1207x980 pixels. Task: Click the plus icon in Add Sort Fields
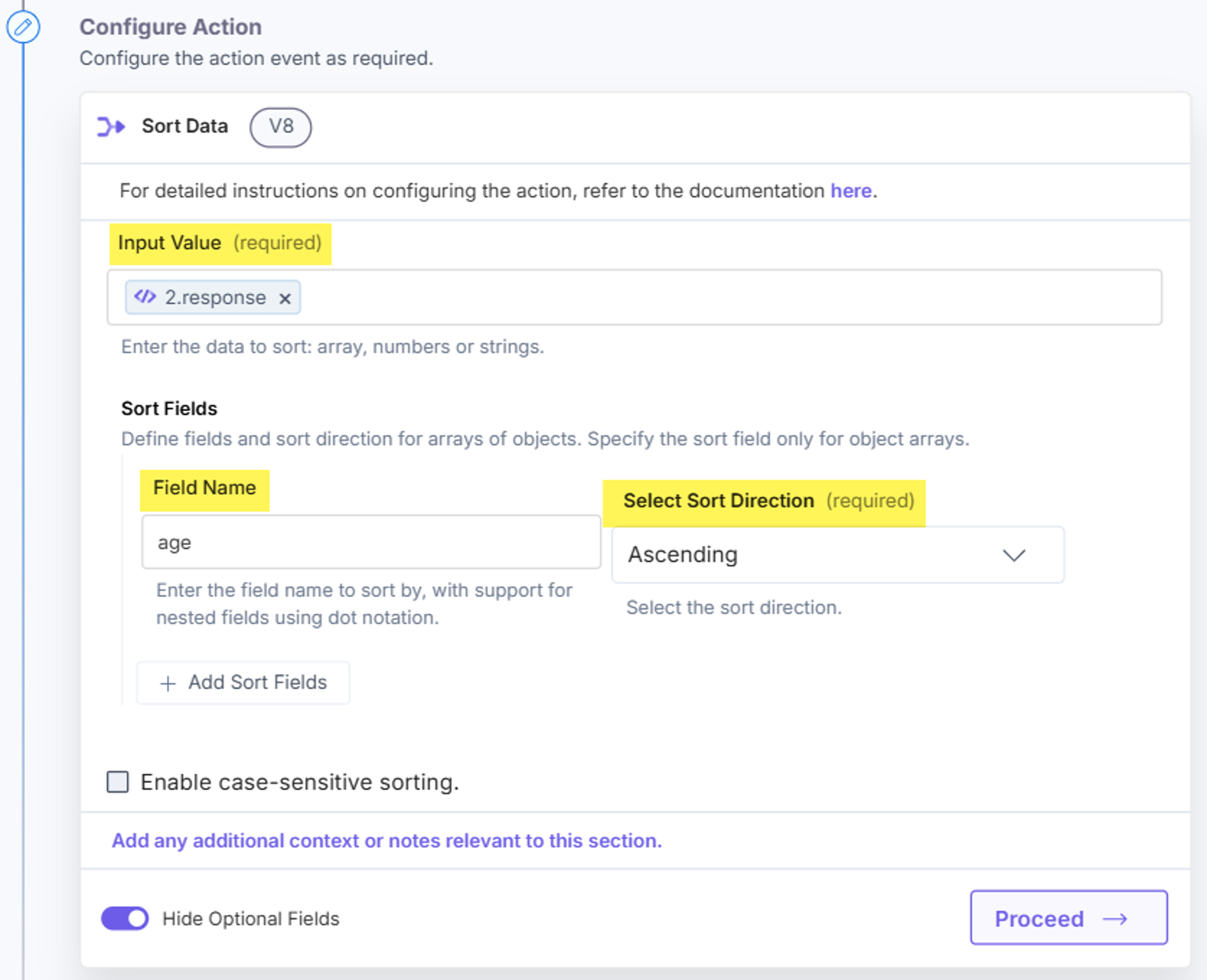tap(168, 684)
